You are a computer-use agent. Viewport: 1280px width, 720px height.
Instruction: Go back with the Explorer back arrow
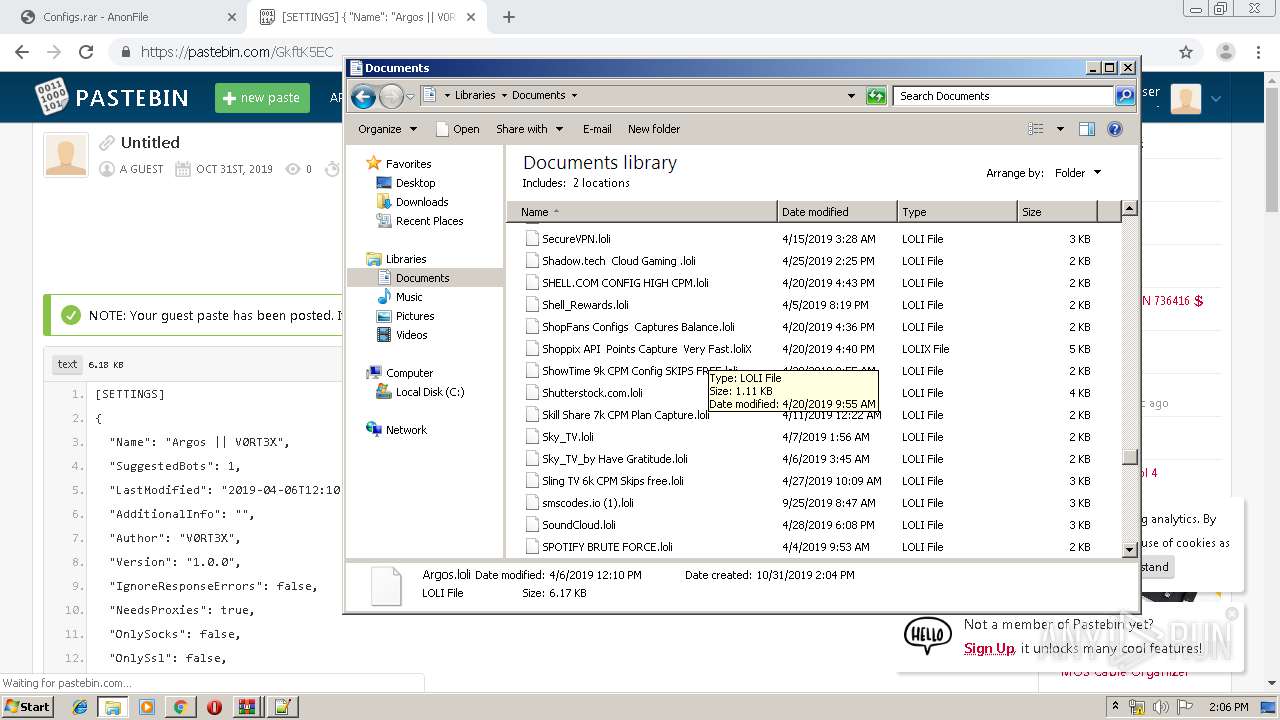[364, 96]
